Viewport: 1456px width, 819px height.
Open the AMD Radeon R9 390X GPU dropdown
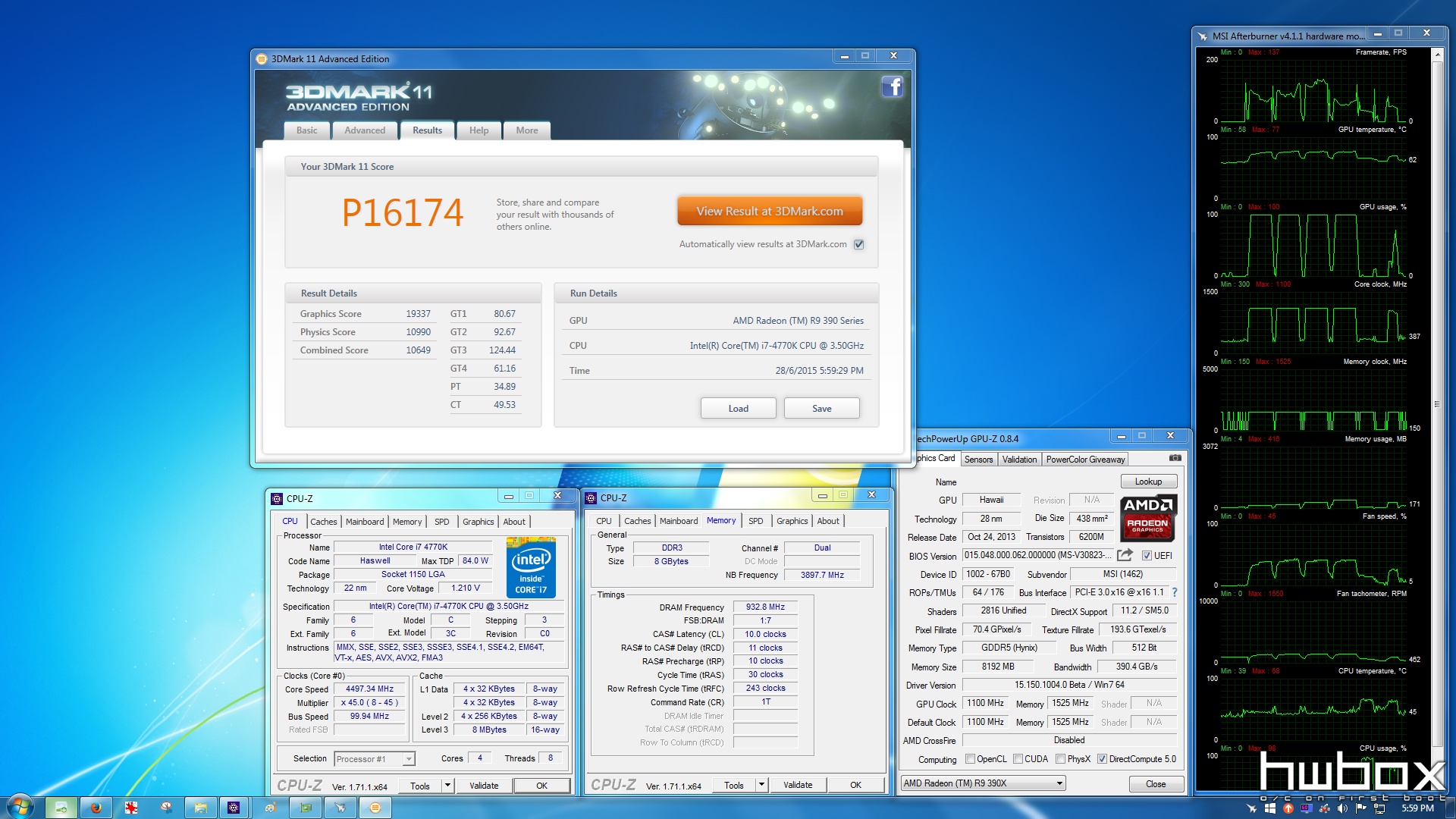click(x=983, y=783)
